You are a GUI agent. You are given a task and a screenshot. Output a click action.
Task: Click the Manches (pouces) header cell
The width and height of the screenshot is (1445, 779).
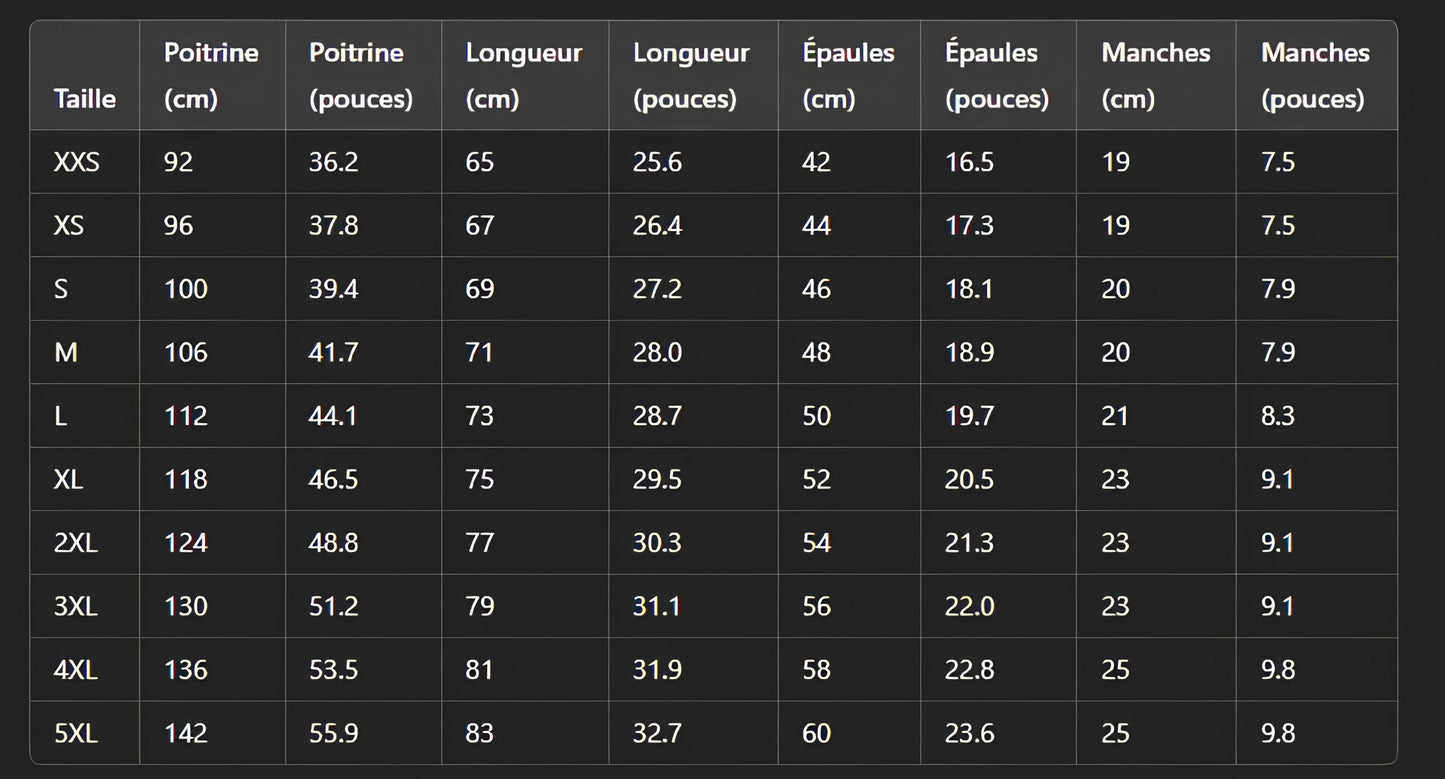(x=1315, y=76)
